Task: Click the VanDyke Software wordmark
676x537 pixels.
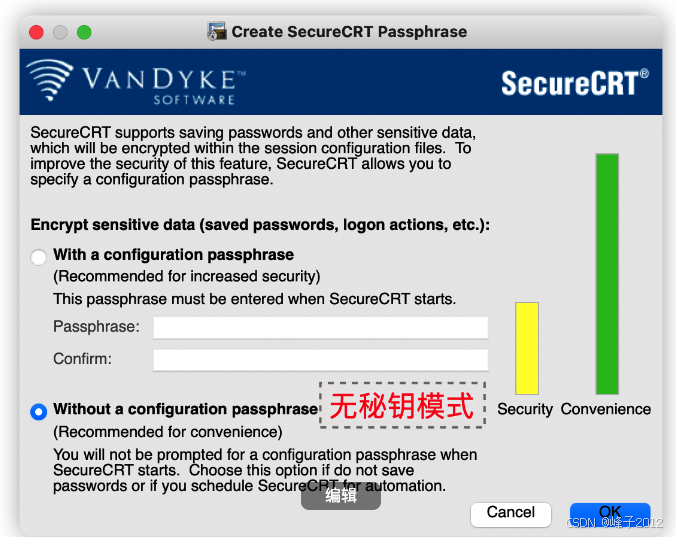Action: point(164,86)
